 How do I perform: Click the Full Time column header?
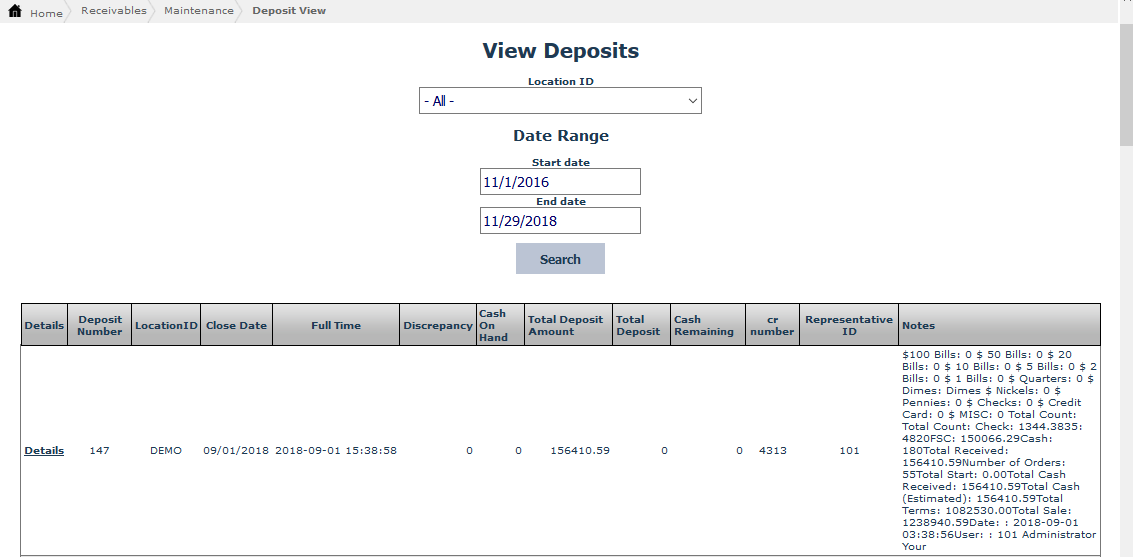point(336,325)
